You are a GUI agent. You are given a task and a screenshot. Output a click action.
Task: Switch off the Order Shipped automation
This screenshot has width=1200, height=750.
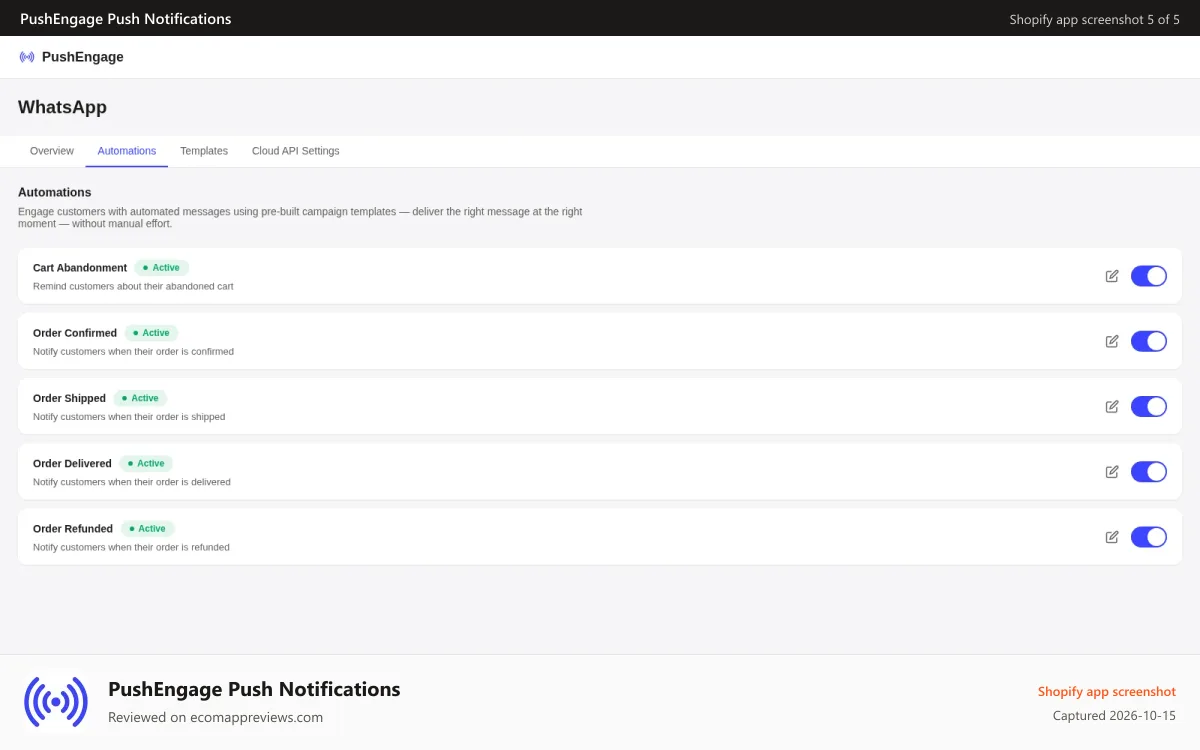(1149, 406)
